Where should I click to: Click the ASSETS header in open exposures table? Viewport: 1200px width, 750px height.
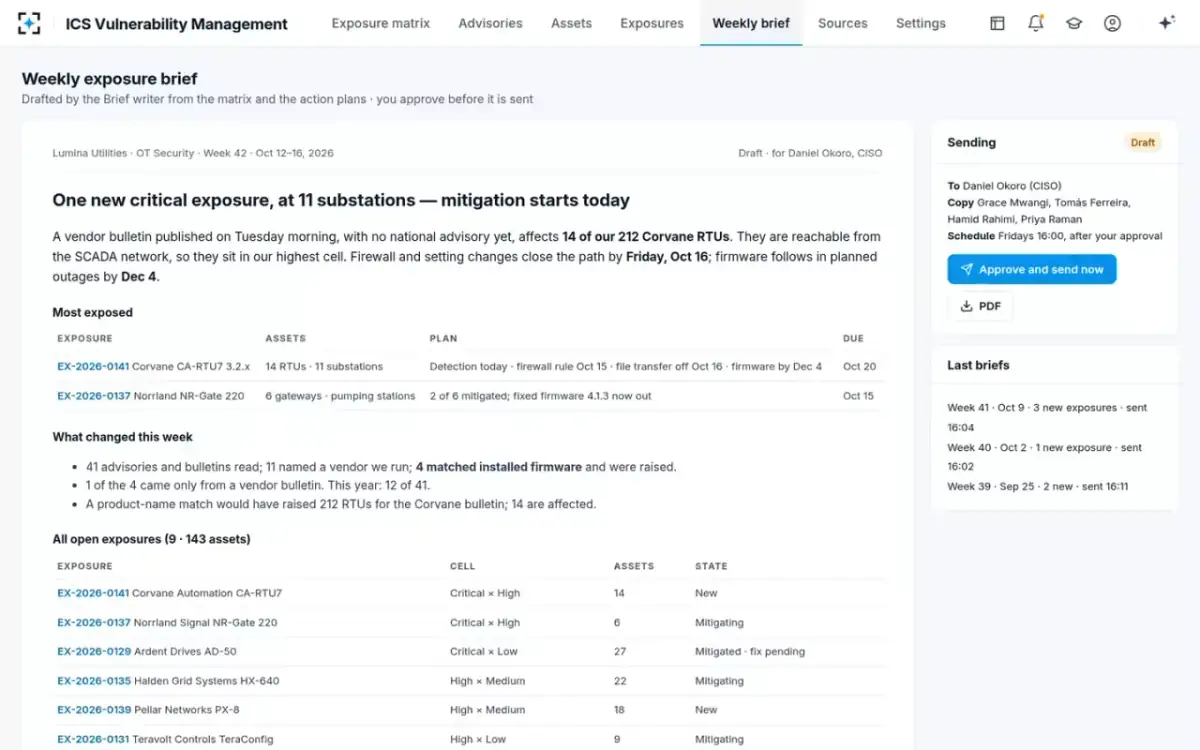(x=634, y=566)
